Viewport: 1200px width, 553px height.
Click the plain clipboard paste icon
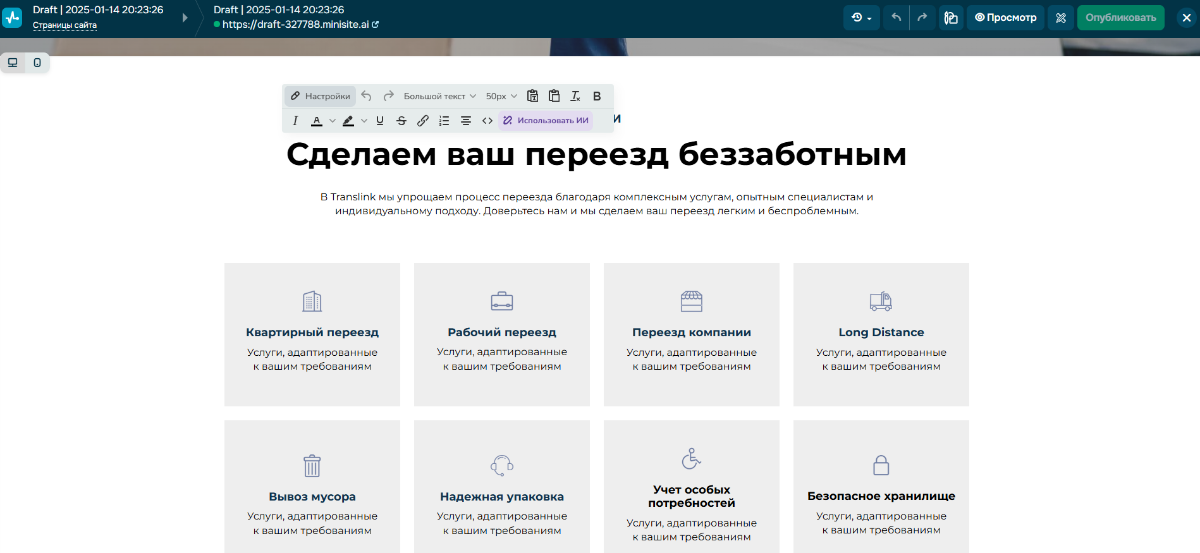pos(554,96)
